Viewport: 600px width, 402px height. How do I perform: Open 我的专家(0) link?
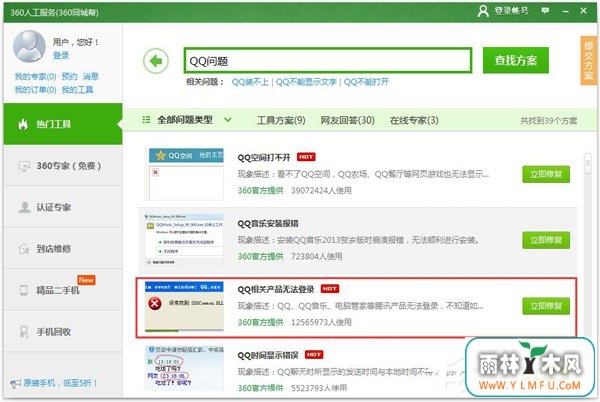pyautogui.click(x=35, y=76)
